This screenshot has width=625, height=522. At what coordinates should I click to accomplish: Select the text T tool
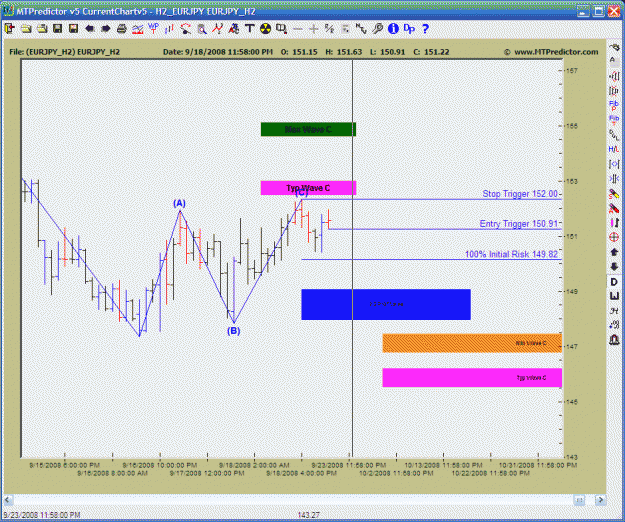[250, 29]
